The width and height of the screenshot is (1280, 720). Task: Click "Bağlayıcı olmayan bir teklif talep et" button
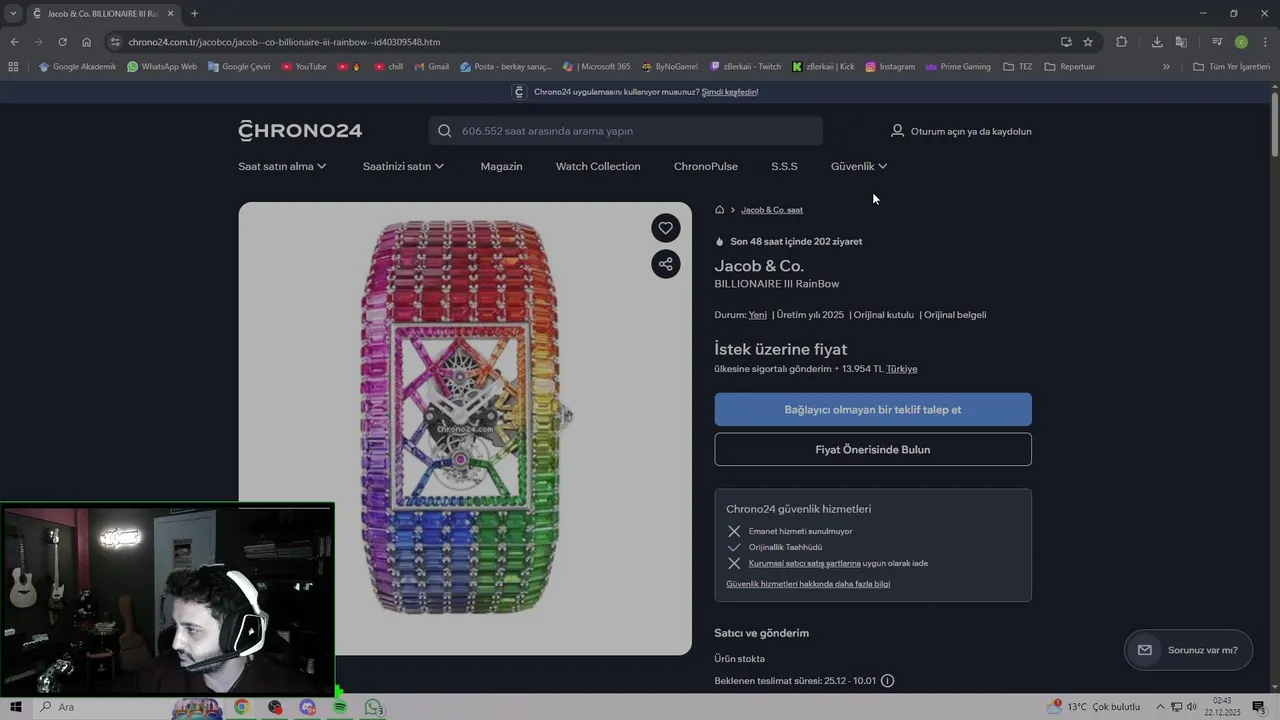click(x=873, y=410)
